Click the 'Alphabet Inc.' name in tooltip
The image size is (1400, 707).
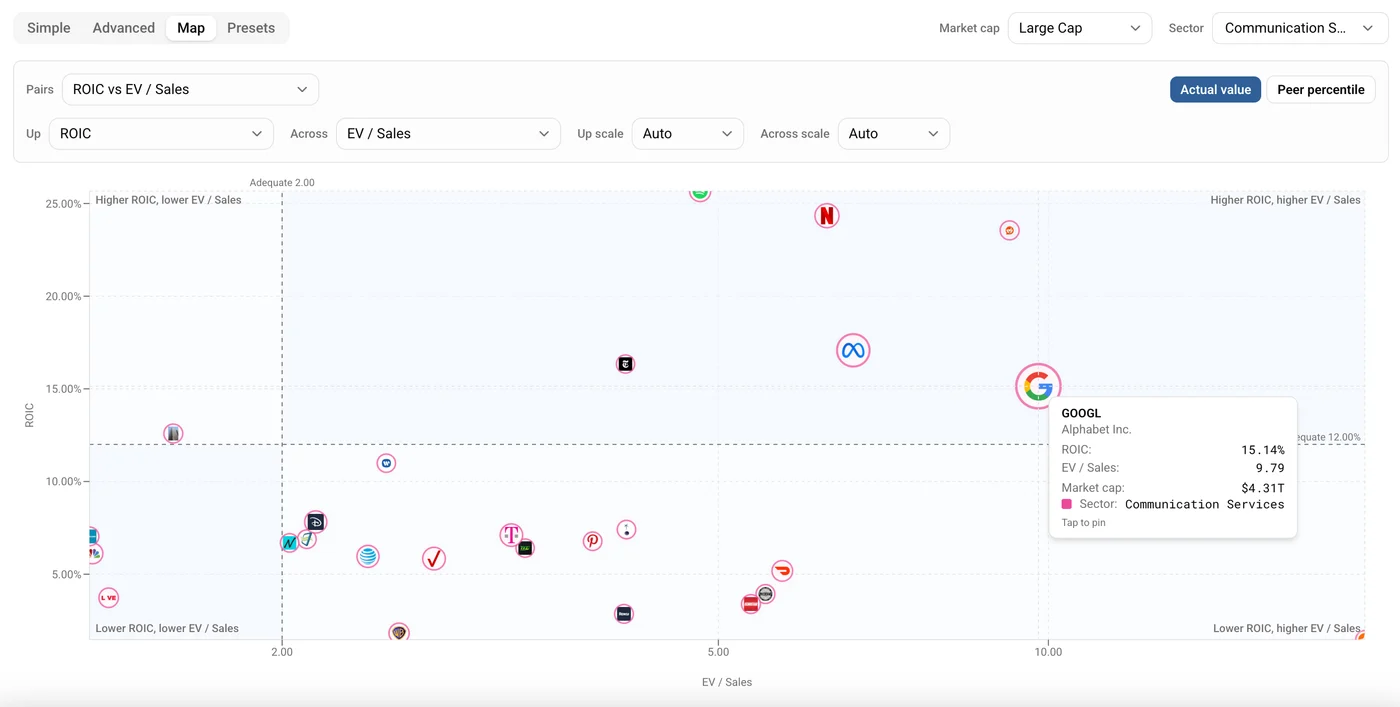(x=1097, y=429)
